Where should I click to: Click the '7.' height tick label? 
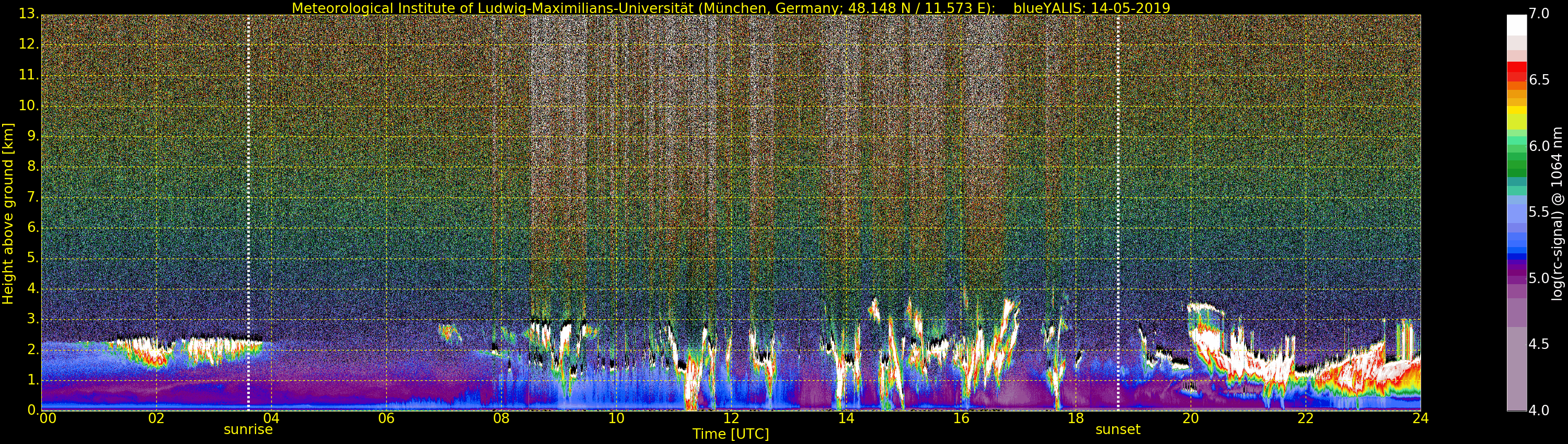point(33,197)
